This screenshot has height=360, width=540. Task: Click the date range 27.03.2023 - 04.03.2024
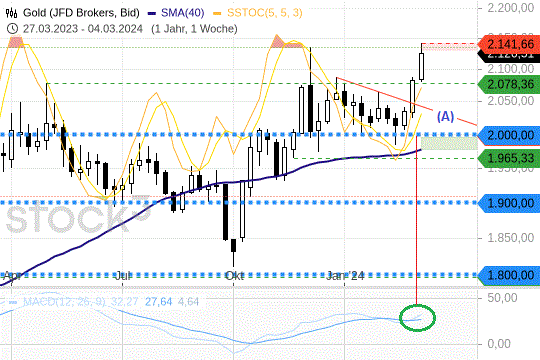(x=83, y=29)
